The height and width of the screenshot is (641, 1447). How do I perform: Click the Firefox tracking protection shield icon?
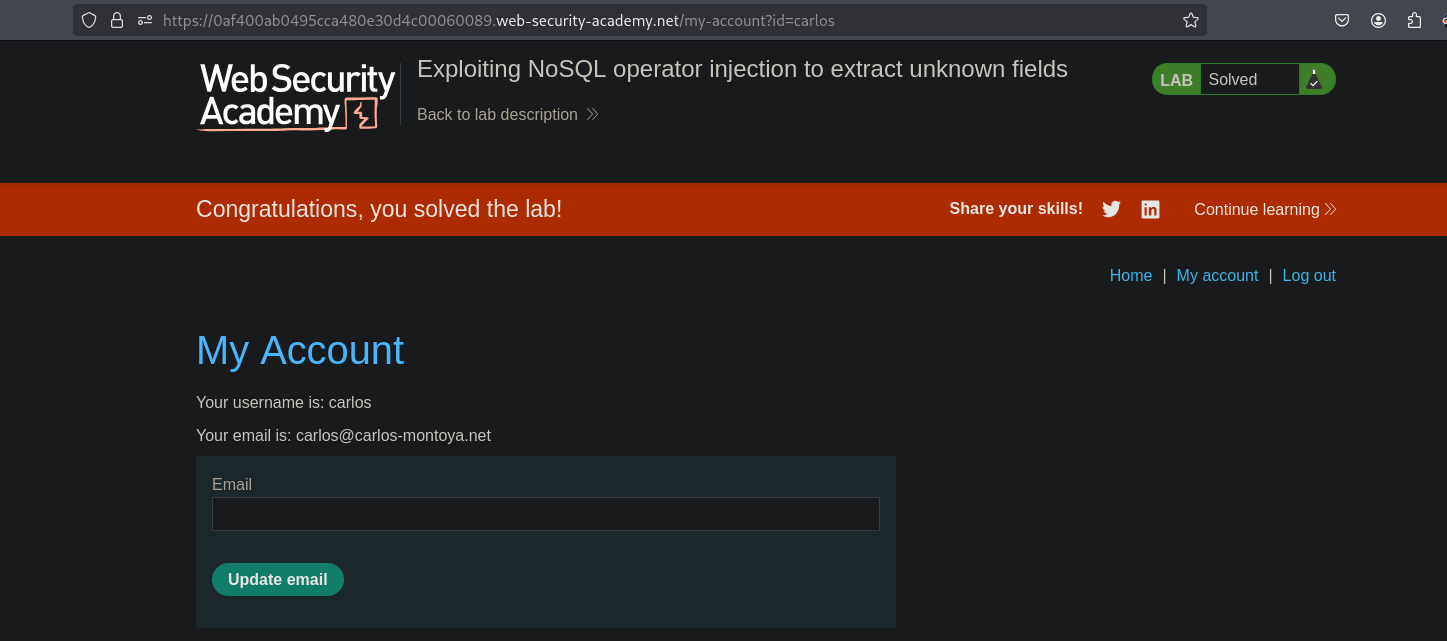[x=89, y=20]
